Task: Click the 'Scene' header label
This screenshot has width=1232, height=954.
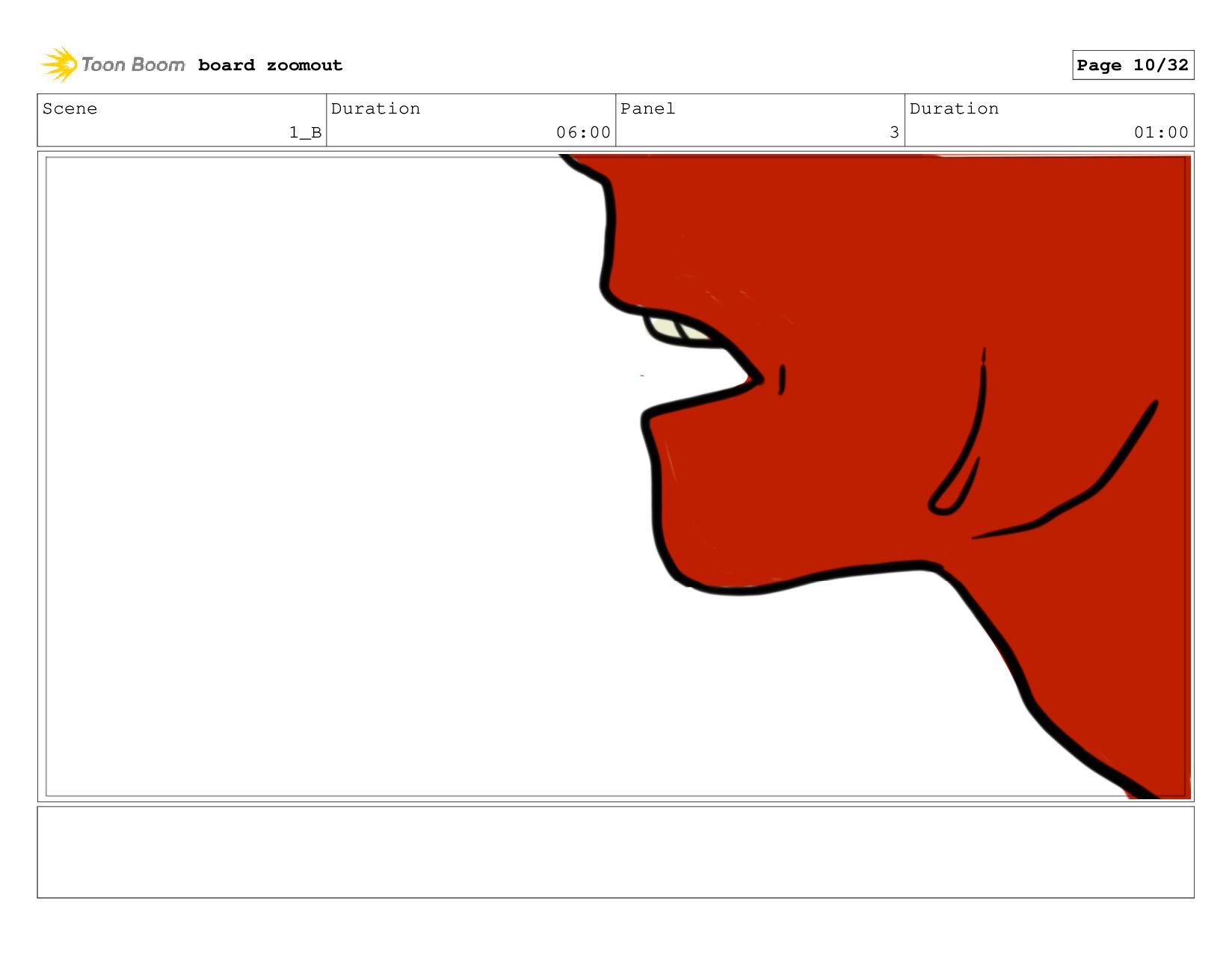Action: tap(70, 108)
